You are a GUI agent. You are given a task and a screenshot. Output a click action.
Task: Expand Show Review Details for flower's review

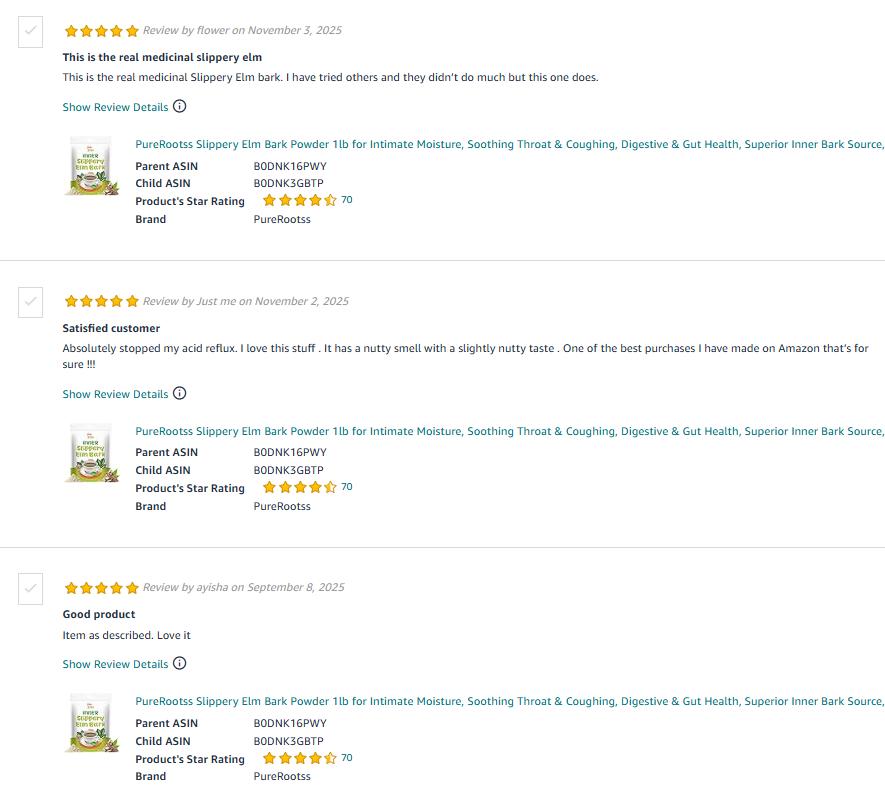click(115, 107)
